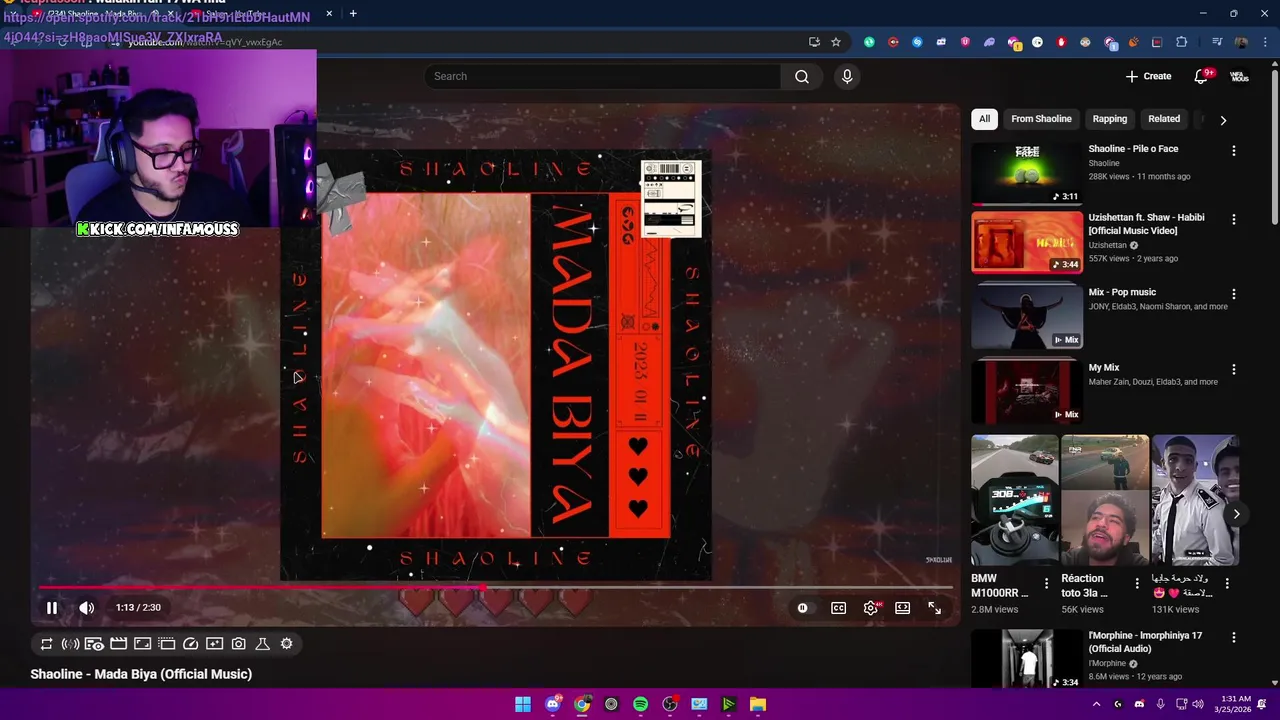Click the resize player rectangle icon
Screen dimensions: 1280x720
142,644
